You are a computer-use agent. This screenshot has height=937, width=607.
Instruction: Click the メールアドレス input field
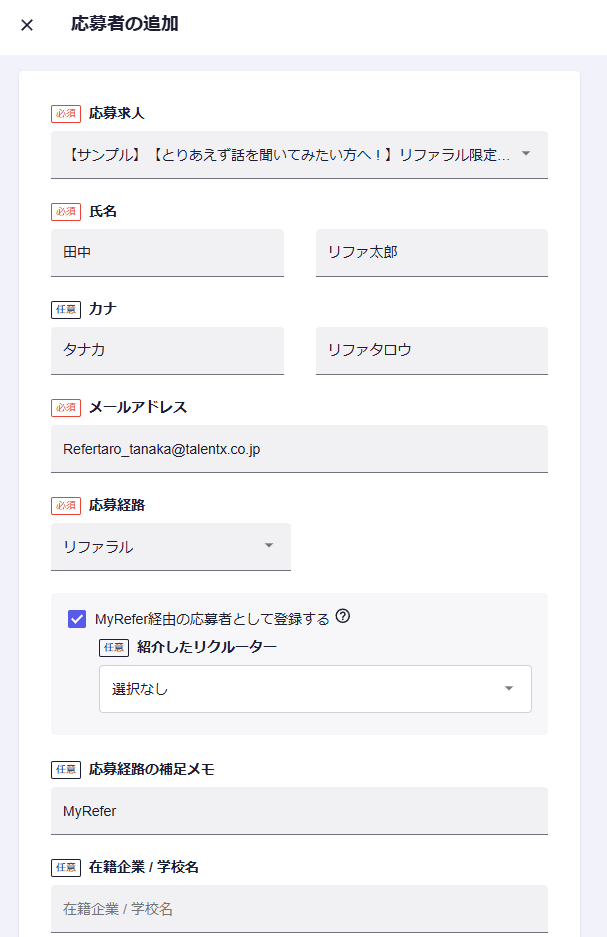[x=299, y=449]
